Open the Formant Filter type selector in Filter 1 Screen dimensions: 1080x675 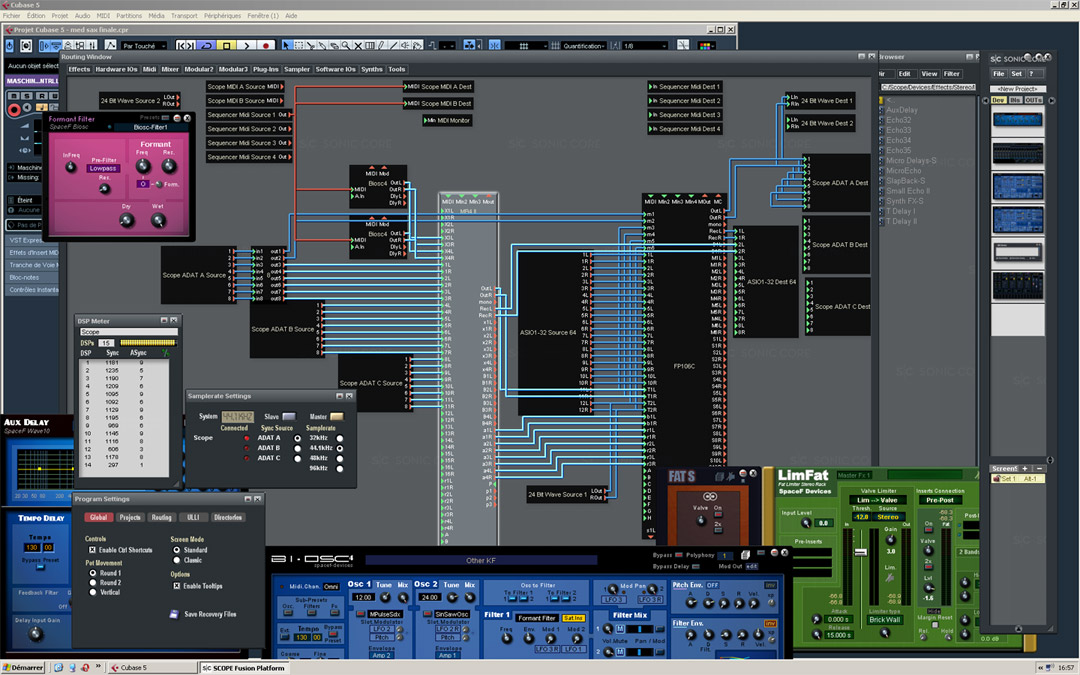(x=537, y=618)
